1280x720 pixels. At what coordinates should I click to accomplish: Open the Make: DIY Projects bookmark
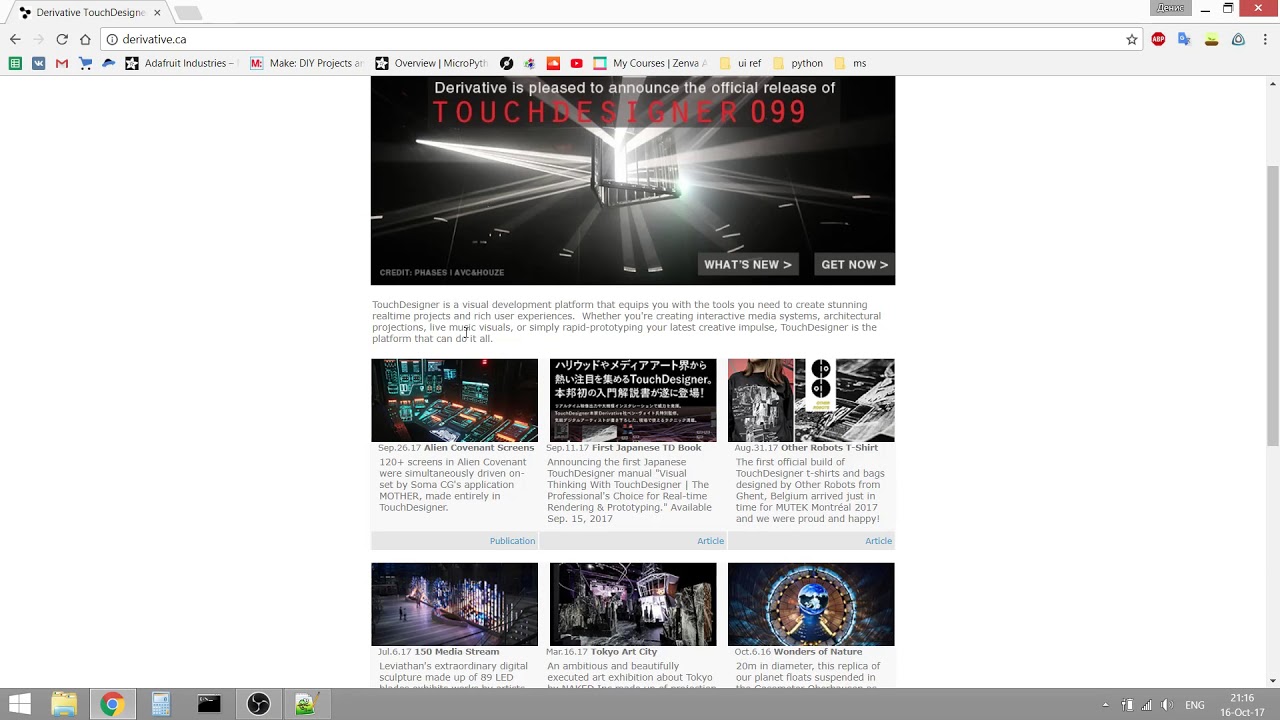point(307,63)
